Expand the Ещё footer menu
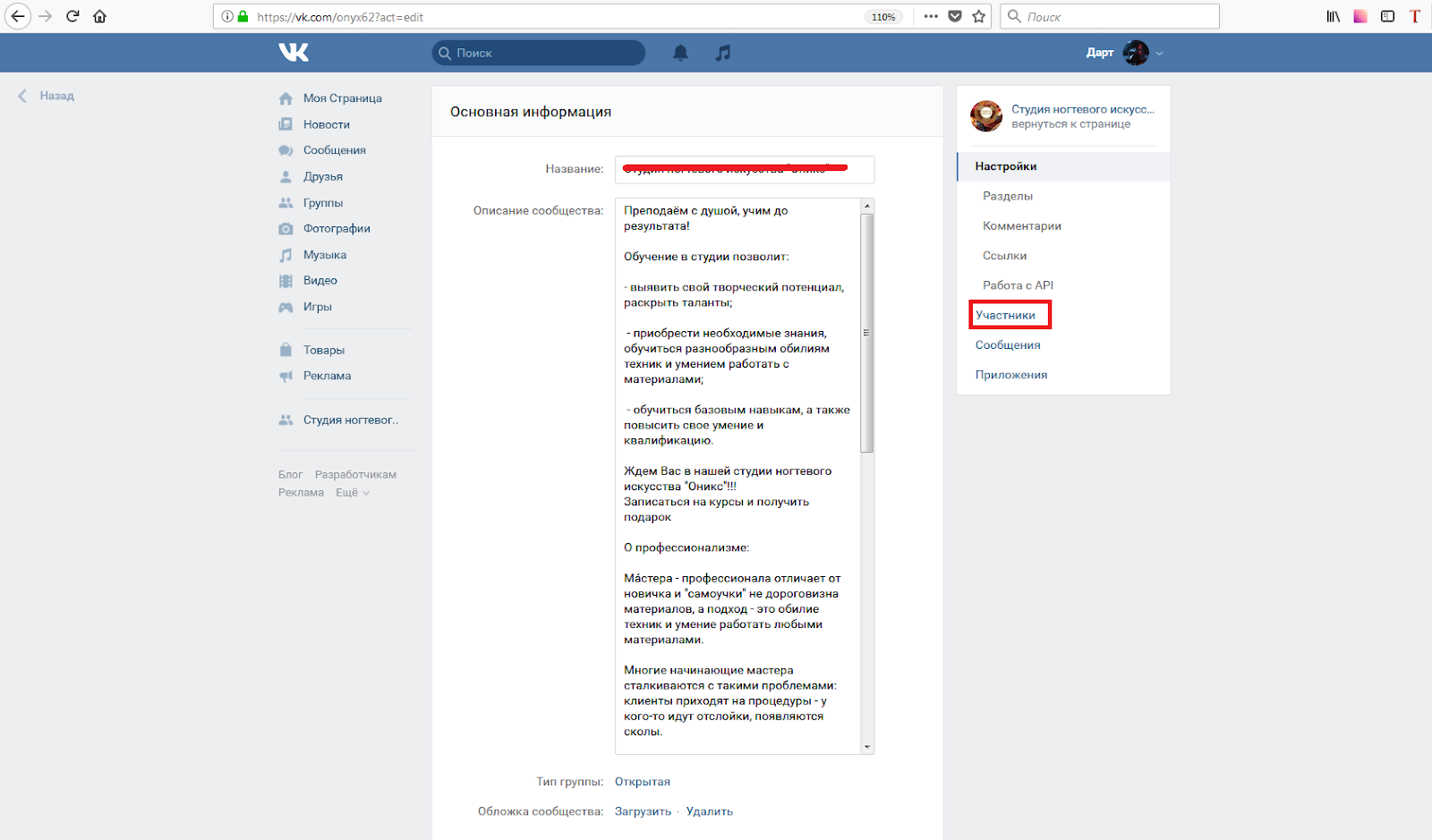 352,493
